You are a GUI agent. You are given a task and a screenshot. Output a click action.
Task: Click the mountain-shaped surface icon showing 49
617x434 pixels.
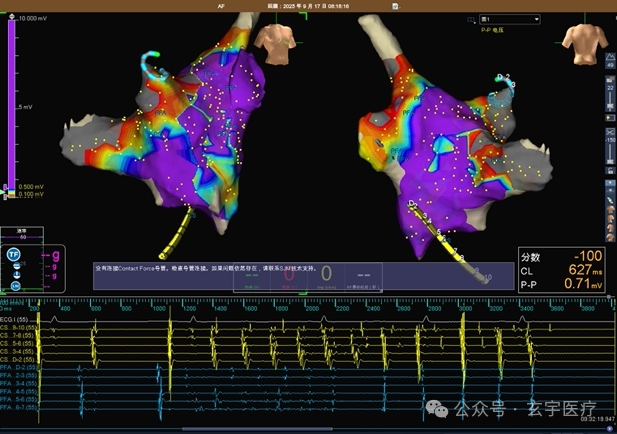click(610, 61)
